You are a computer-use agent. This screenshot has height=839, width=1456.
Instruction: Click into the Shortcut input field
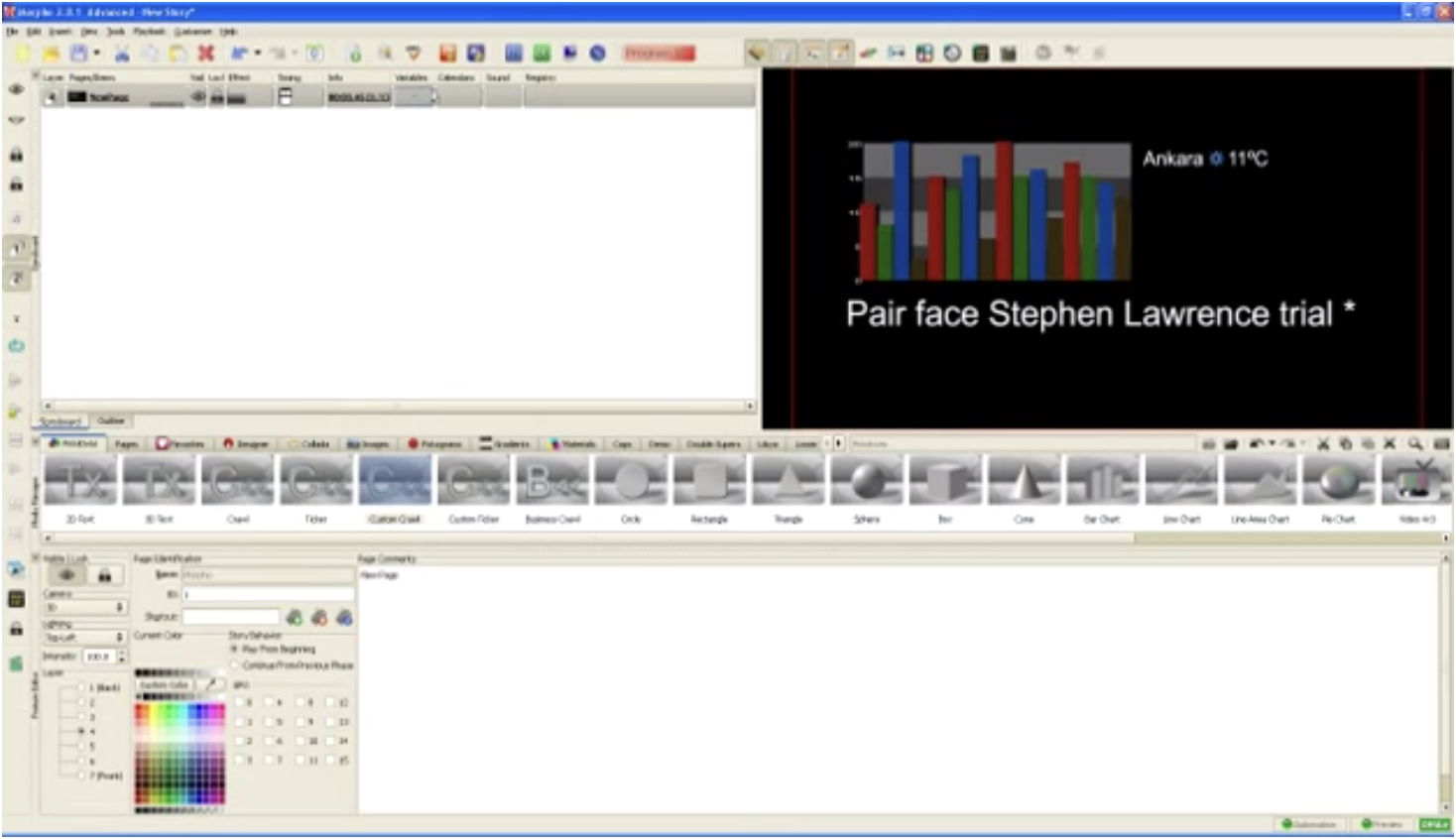click(230, 617)
